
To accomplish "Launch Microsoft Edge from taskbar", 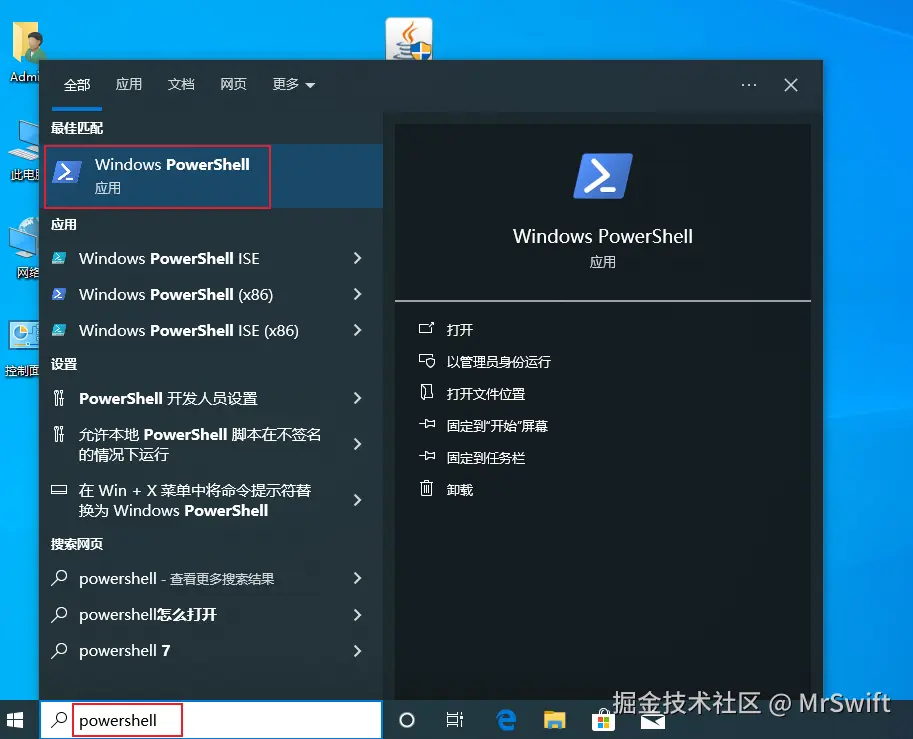I will pyautogui.click(x=506, y=720).
